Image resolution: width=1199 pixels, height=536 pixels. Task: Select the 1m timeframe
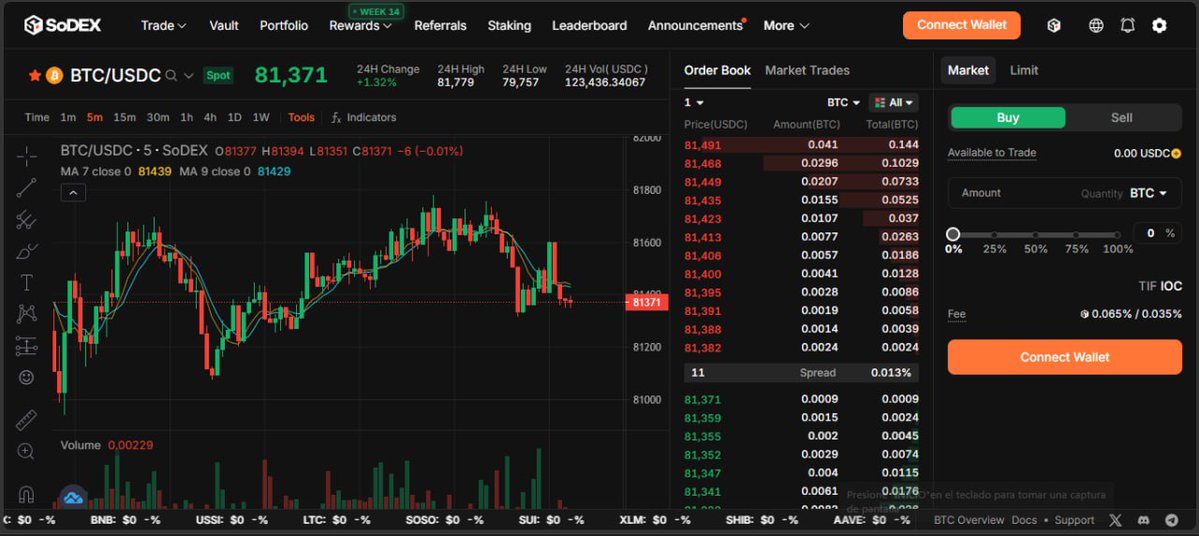click(x=68, y=117)
